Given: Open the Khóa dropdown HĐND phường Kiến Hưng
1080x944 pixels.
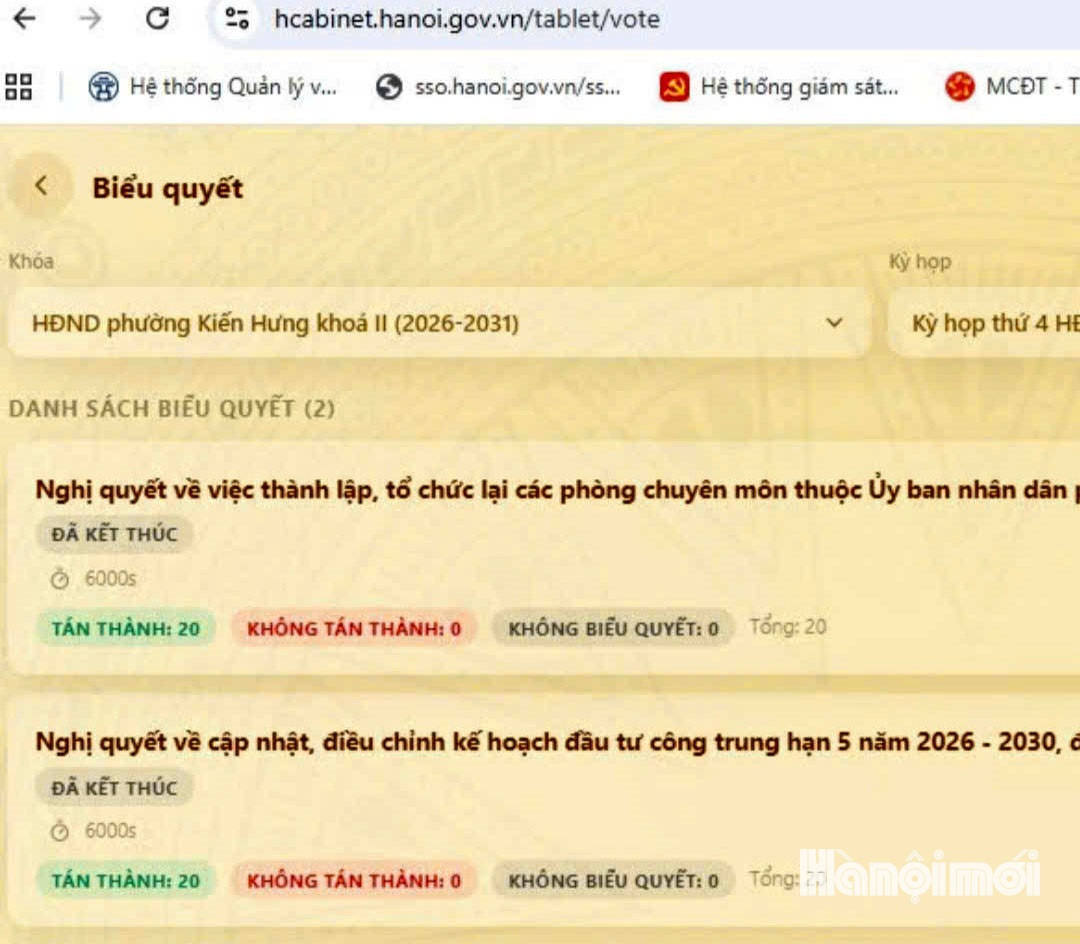Looking at the screenshot, I should pyautogui.click(x=439, y=323).
